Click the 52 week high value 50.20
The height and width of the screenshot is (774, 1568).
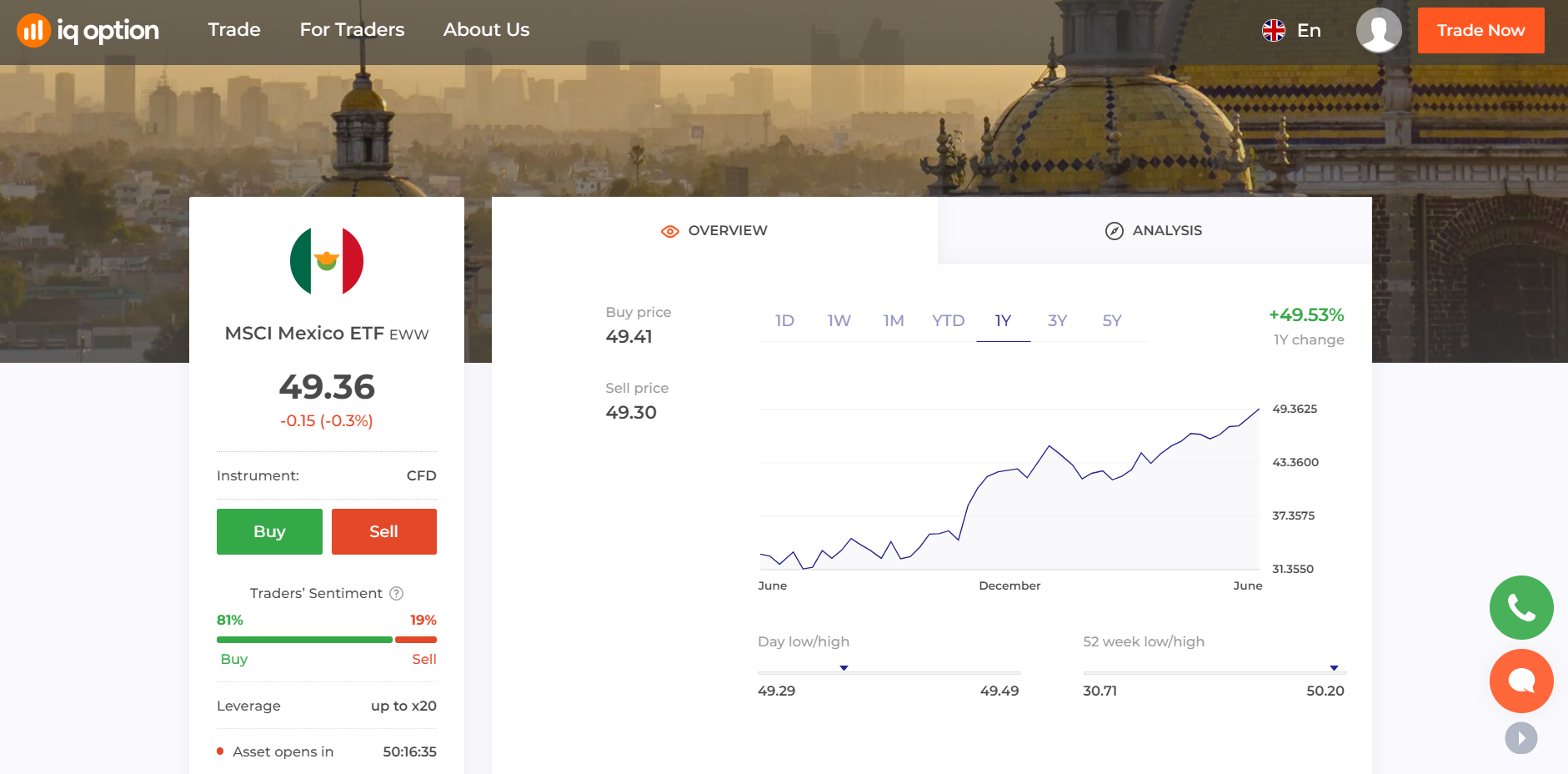pyautogui.click(x=1325, y=691)
